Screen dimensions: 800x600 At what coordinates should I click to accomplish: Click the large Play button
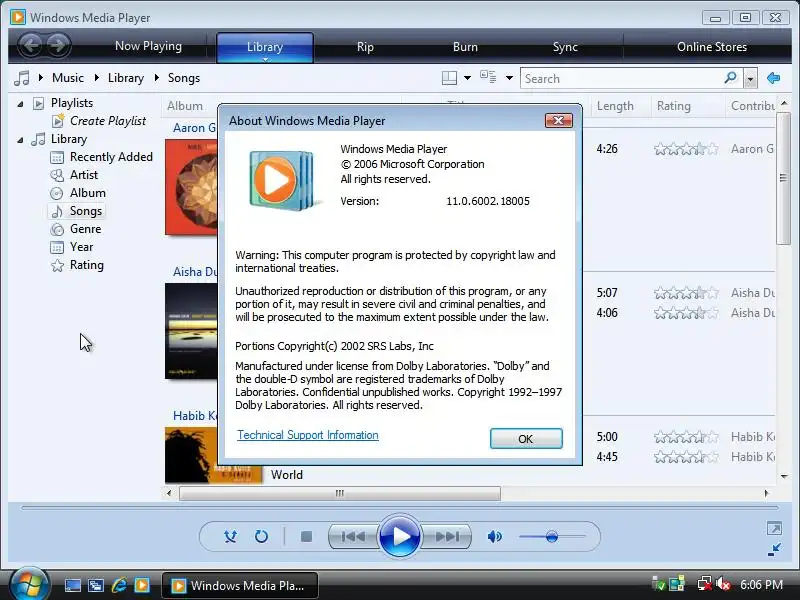coord(400,537)
